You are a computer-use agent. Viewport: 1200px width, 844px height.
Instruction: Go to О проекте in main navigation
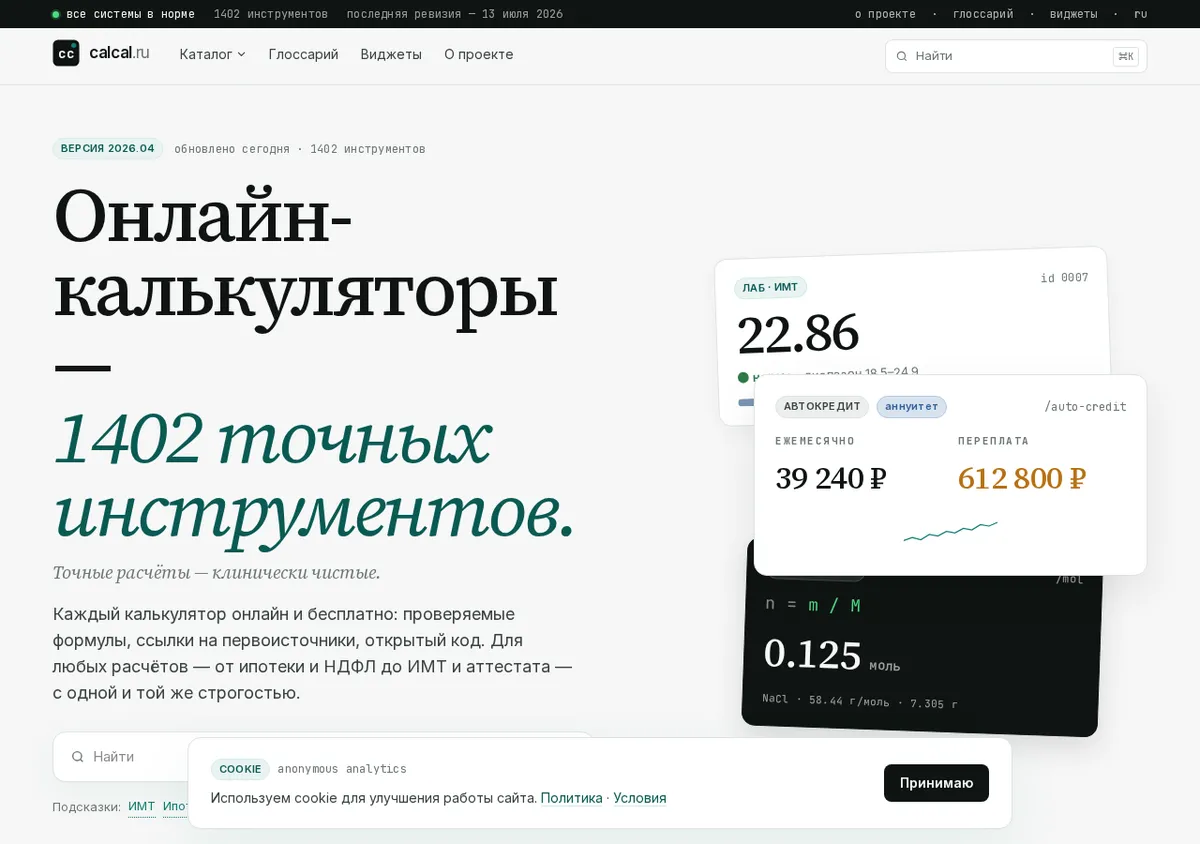479,54
